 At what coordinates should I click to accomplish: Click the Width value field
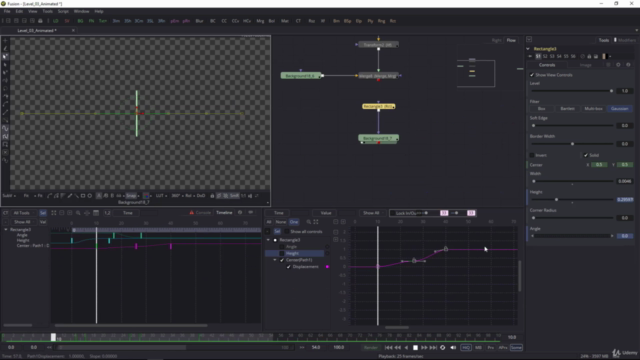(624, 181)
